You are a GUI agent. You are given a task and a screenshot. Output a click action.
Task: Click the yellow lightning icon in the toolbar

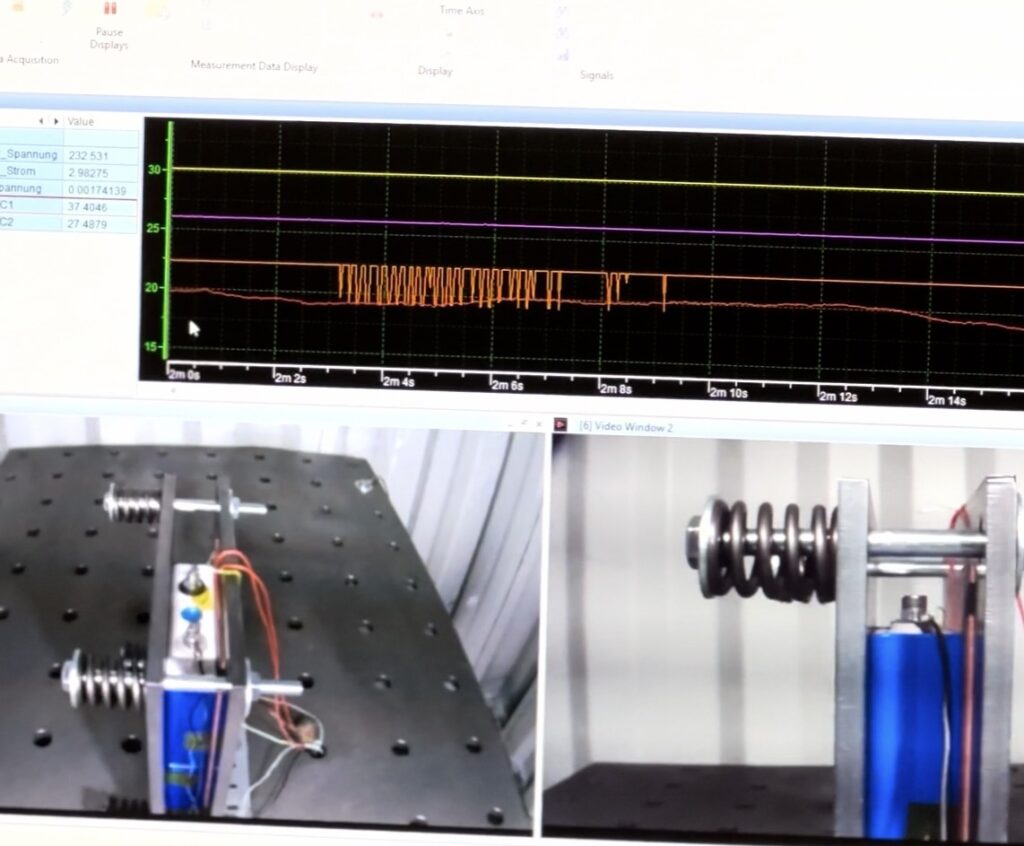66,7
